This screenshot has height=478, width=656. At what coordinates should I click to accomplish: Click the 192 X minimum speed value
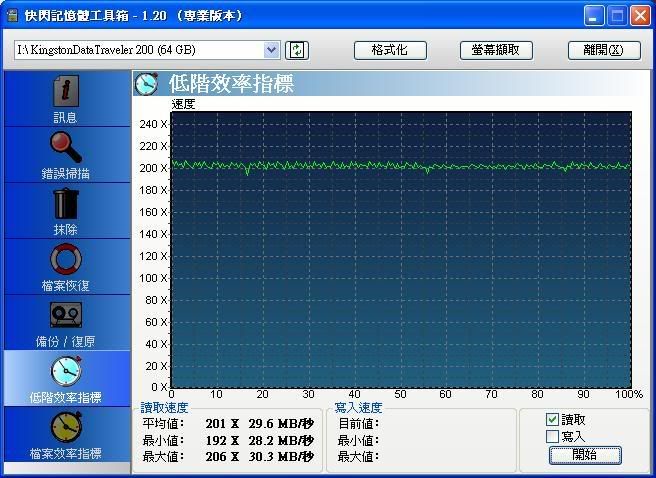222,440
